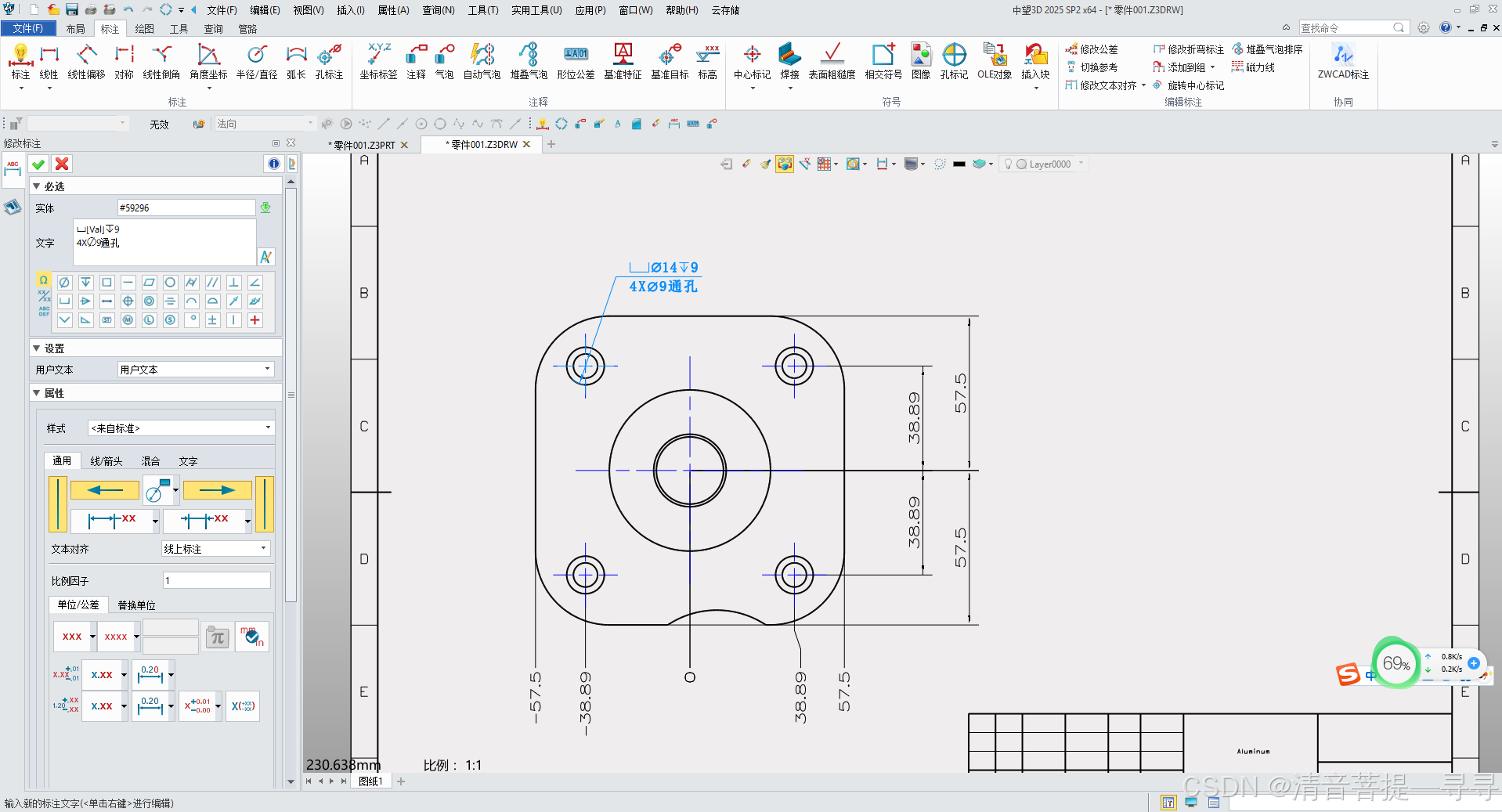Image resolution: width=1502 pixels, height=812 pixels.
Task: Select the 线性 linear dimension tool
Action: [49, 62]
